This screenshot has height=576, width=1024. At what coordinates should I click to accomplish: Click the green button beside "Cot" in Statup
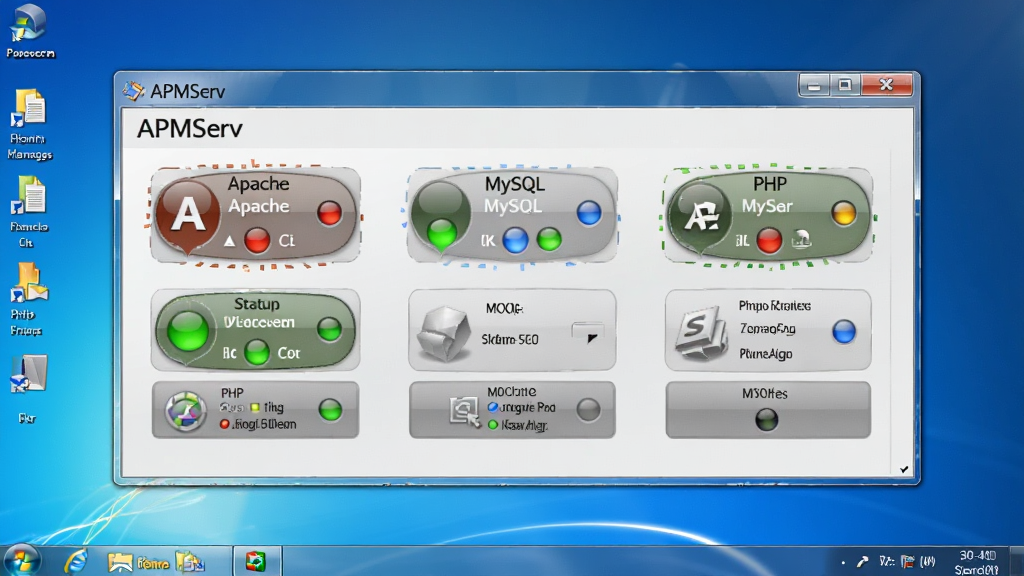[257, 353]
